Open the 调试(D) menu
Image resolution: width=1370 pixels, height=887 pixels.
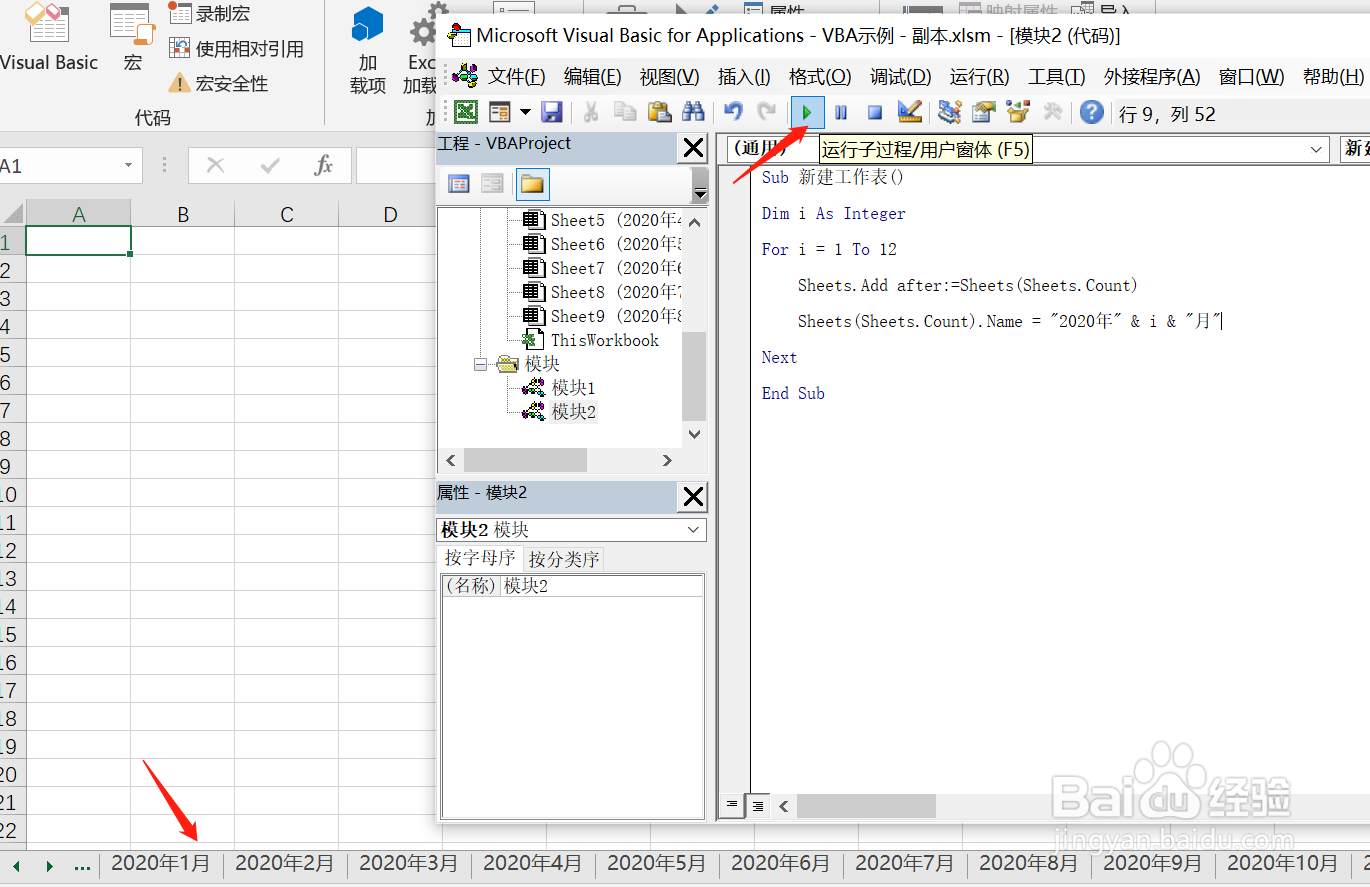click(x=900, y=77)
